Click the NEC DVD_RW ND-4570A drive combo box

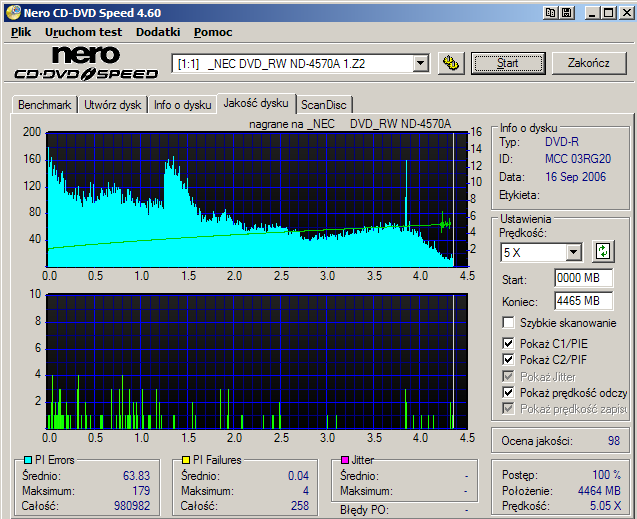pyautogui.click(x=300, y=63)
